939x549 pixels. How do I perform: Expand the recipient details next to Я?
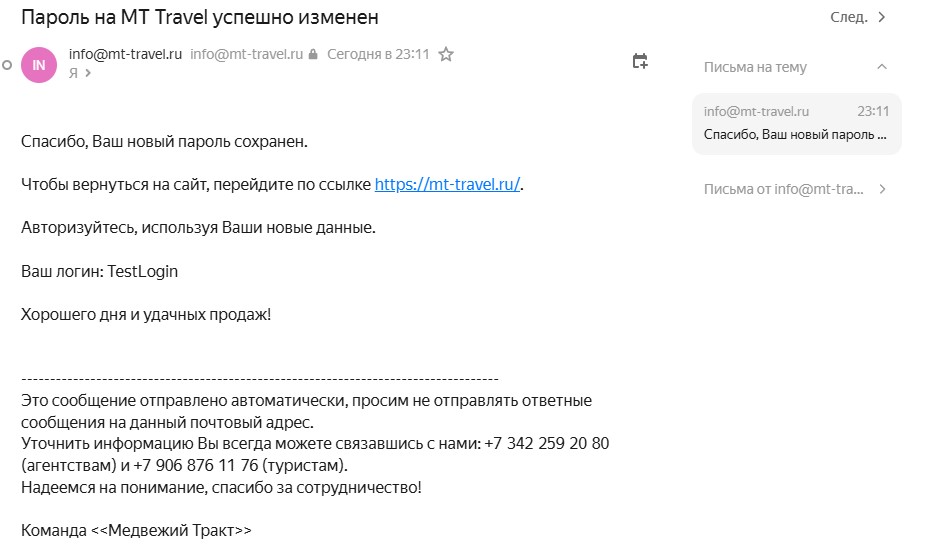pos(86,74)
